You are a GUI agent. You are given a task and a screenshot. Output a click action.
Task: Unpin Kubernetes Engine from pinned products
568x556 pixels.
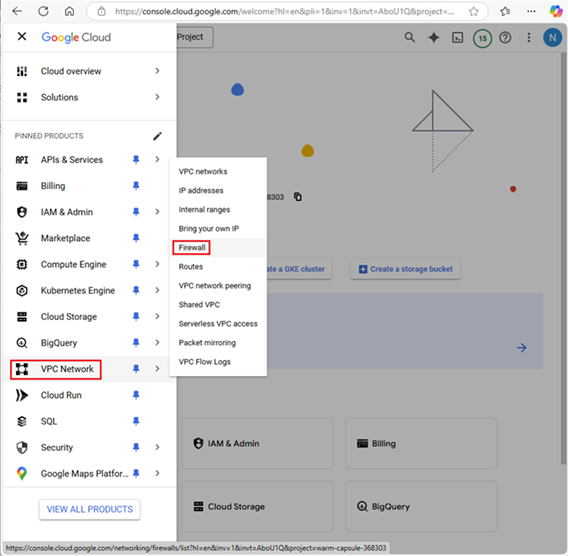point(136,290)
